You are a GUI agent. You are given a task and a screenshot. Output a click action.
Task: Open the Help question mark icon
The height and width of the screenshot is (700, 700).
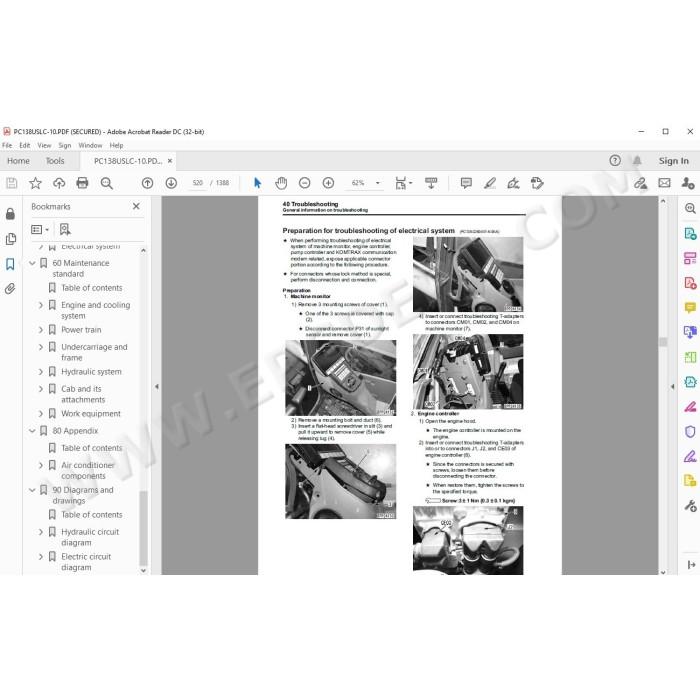click(615, 161)
